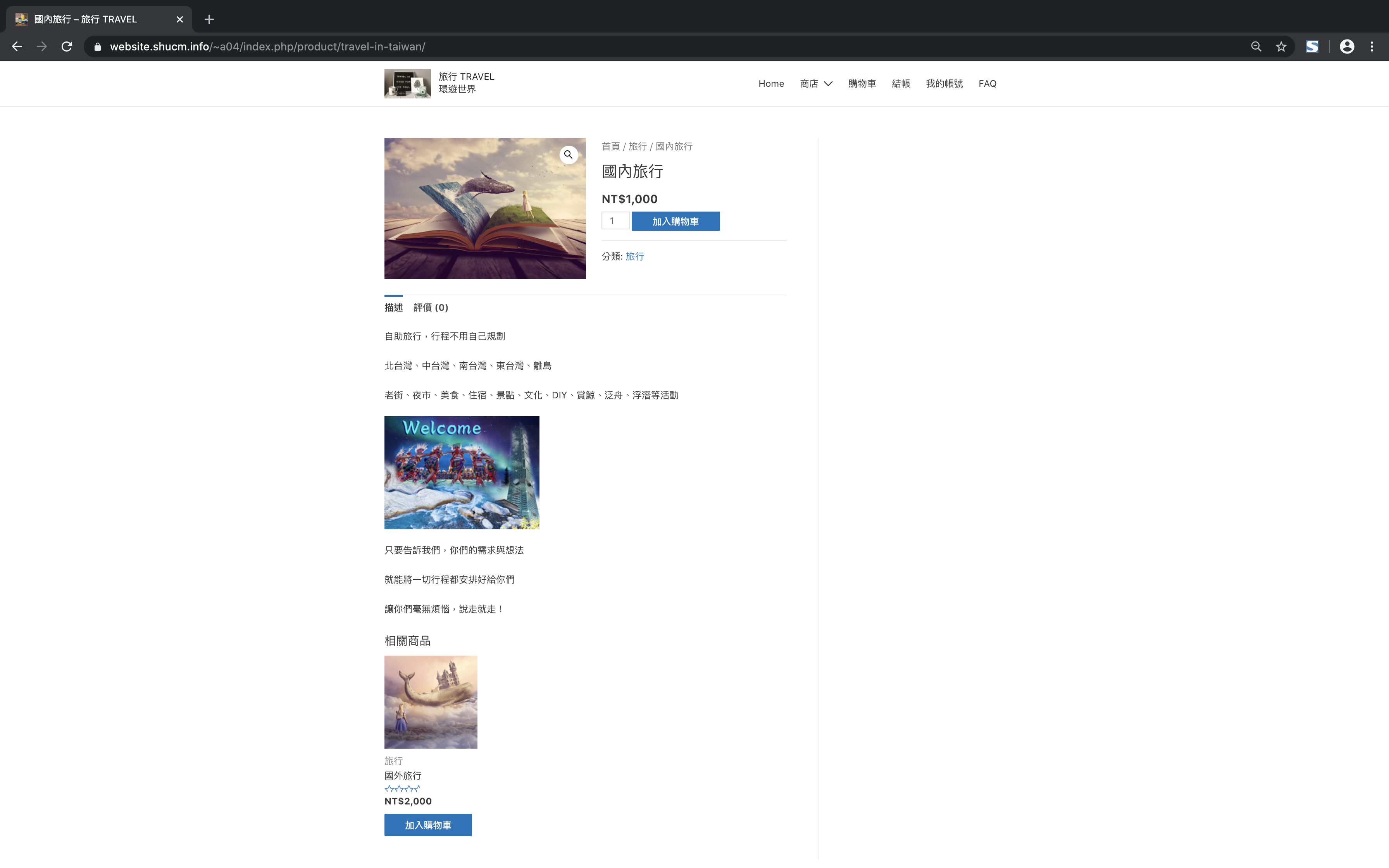Select the 描述 tab
This screenshot has width=1389, height=868.
pos(393,308)
